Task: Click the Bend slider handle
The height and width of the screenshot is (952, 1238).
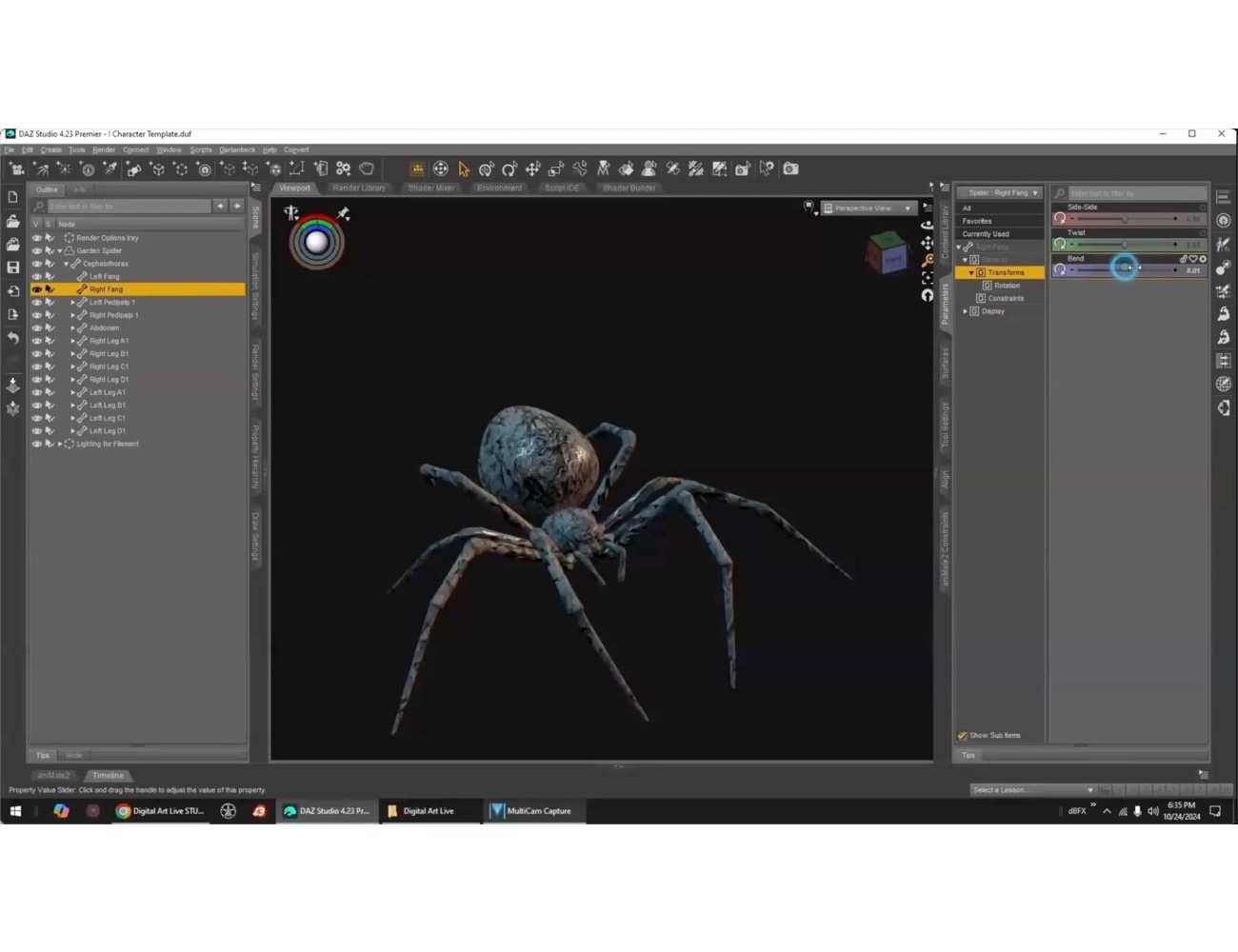Action: 1125,269
